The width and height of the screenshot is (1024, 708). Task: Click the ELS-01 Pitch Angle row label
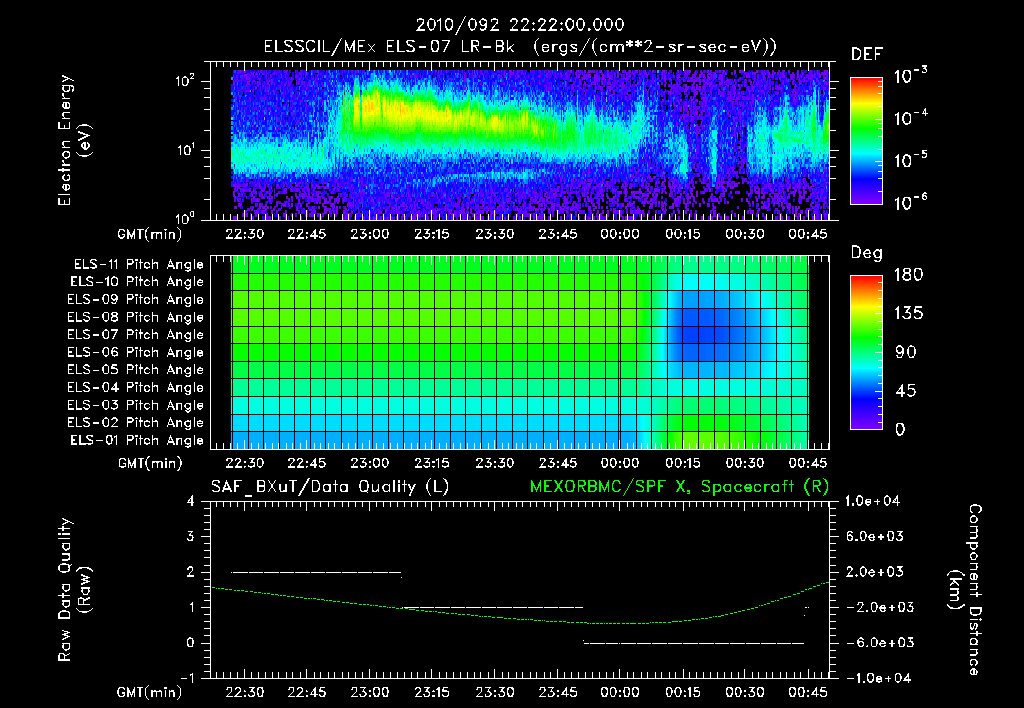[x=137, y=440]
